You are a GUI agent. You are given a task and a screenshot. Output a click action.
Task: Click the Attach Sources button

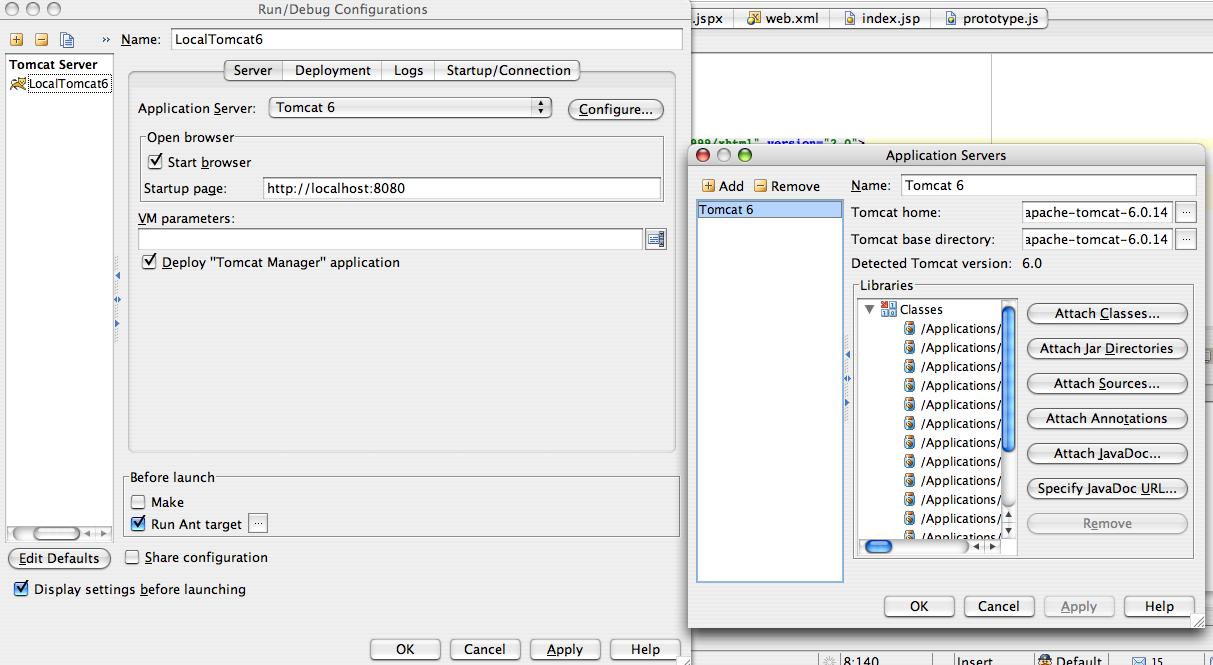click(1107, 383)
